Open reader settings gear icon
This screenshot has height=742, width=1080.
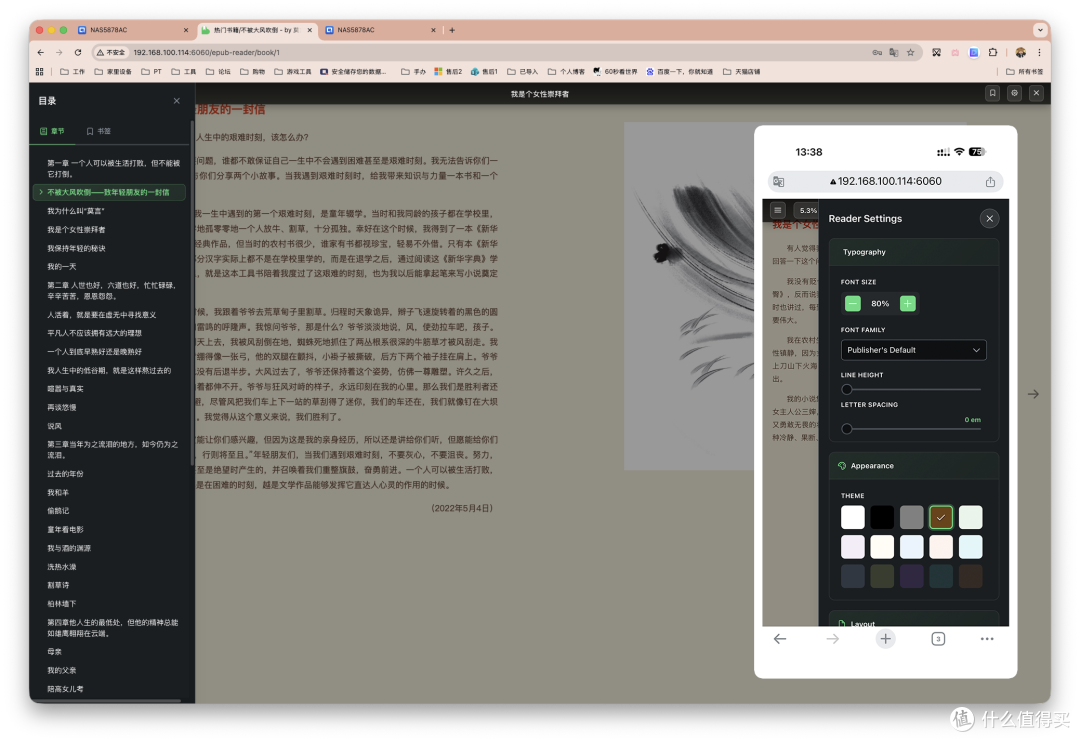tap(1014, 93)
